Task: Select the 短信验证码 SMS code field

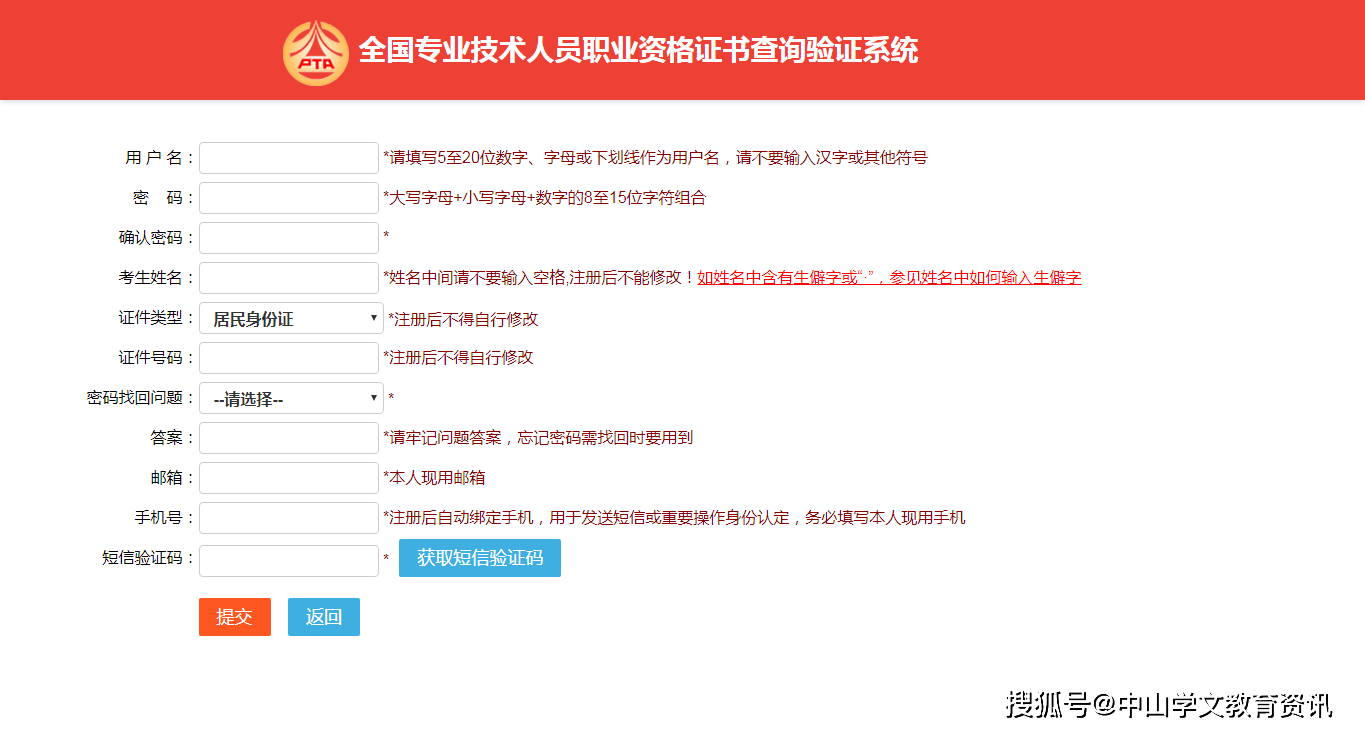Action: 289,560
